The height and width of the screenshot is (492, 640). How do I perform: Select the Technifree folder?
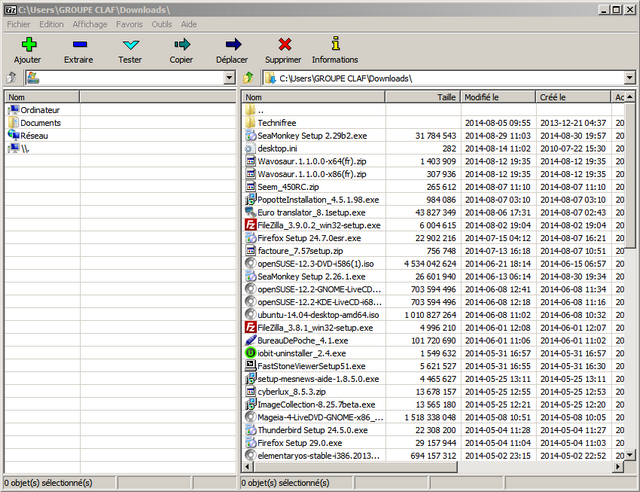277,122
